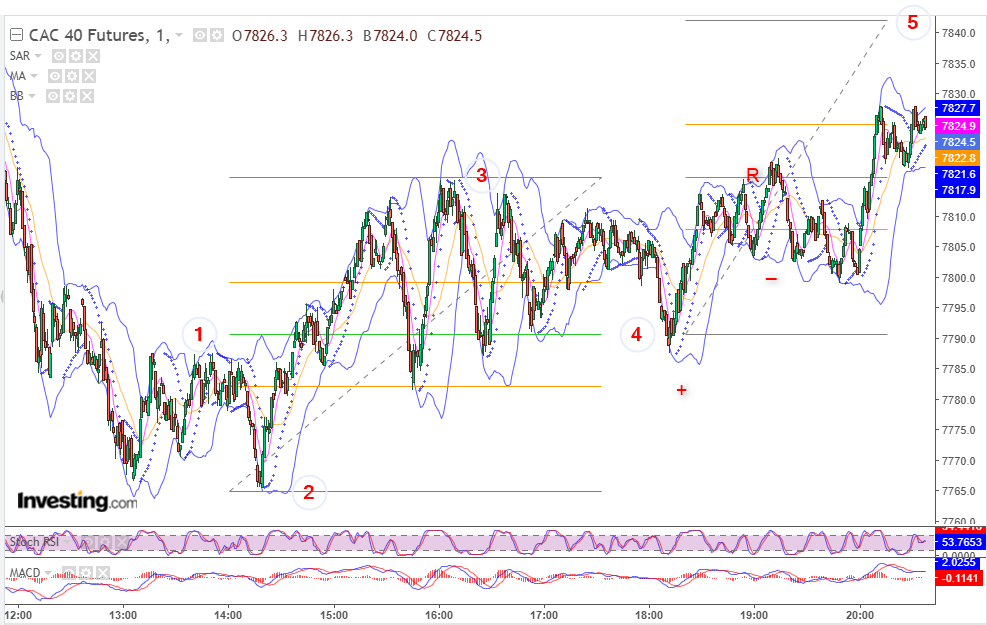Viewport: 987px width, 625px height.
Task: Click the 12:00 time axis label
Action: point(18,615)
